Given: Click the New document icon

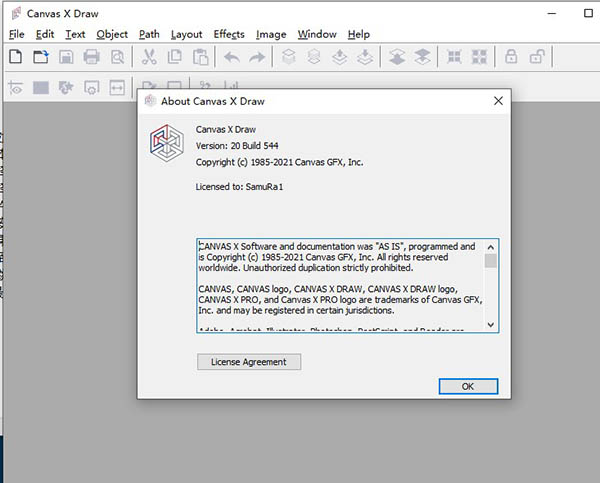Looking at the screenshot, I should tap(15, 57).
